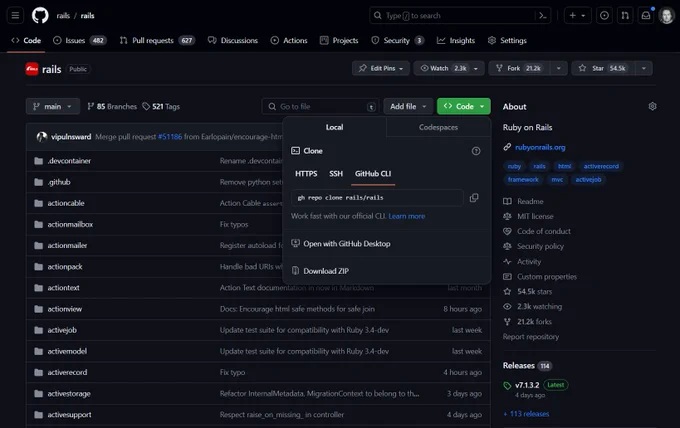Go to GitHub home via Octocat logo
Viewport: 680px width, 428px height.
click(x=40, y=16)
